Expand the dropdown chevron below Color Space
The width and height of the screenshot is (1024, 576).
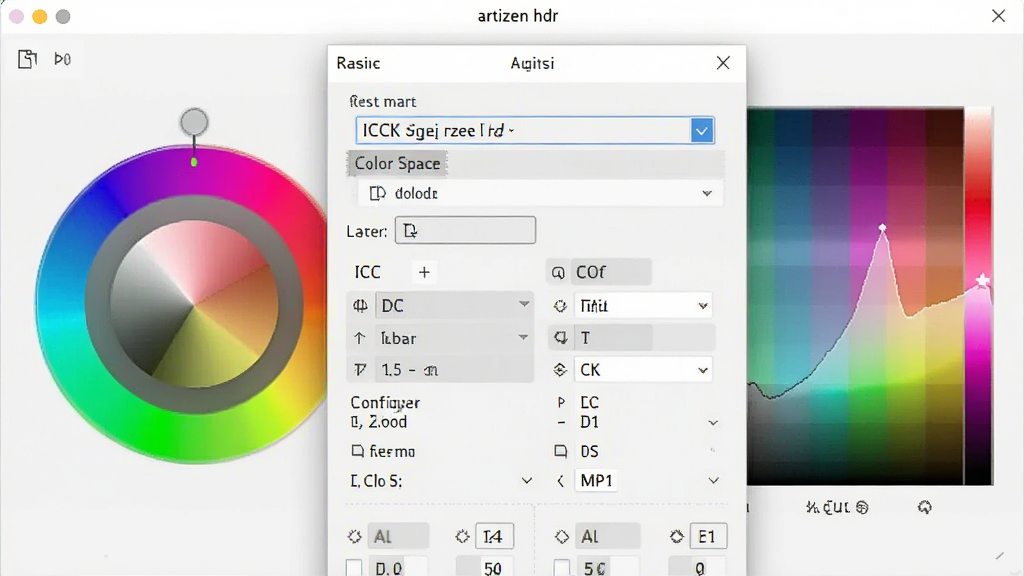point(707,193)
